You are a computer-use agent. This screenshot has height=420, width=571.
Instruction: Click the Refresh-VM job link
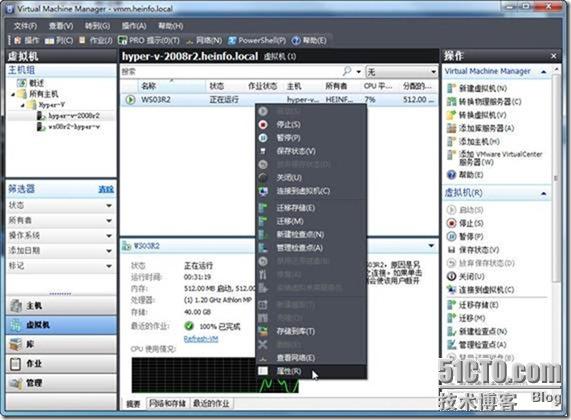[201, 339]
